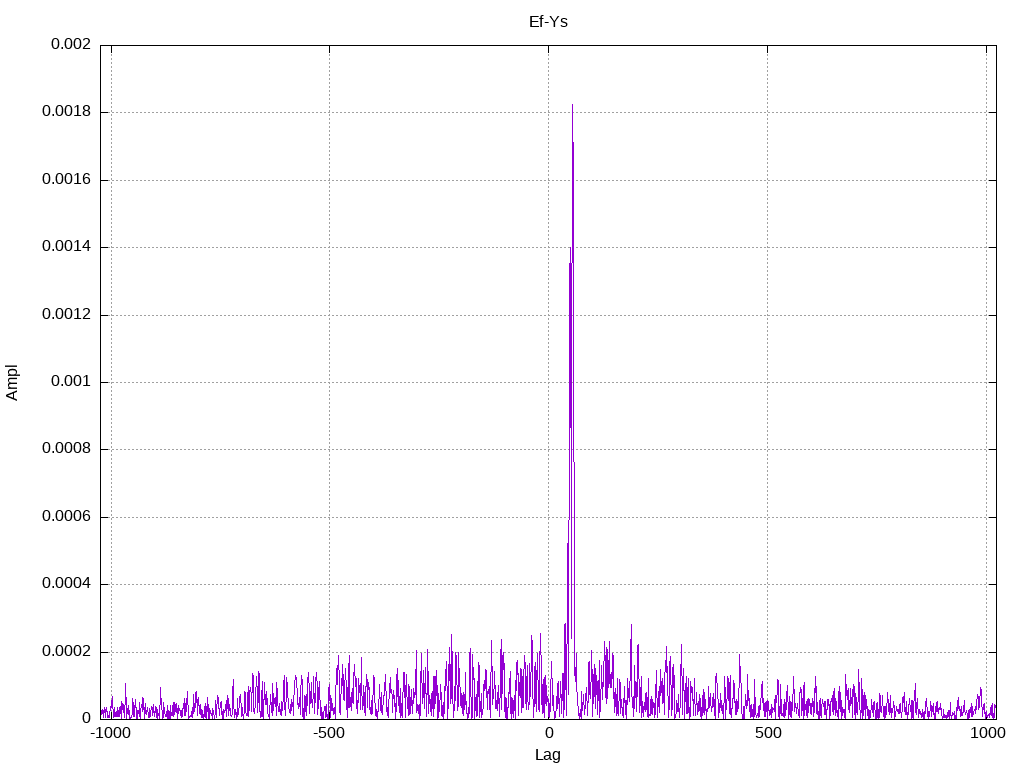Click the Lag x-axis label
This screenshot has width=1024, height=768.
point(548,754)
